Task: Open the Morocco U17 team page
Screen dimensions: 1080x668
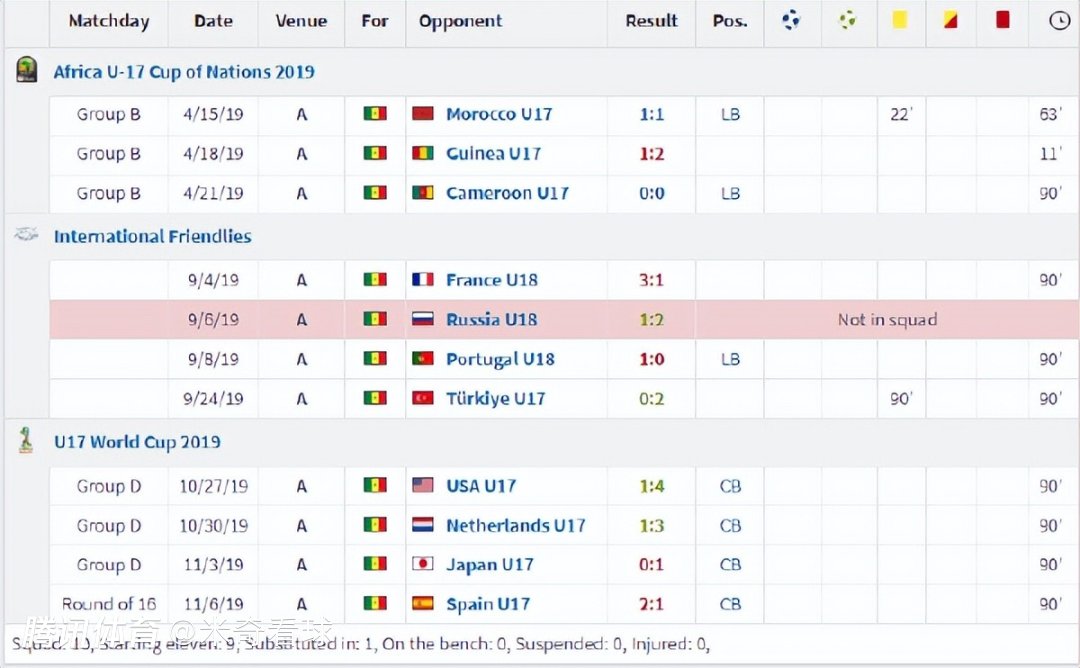Action: 499,114
